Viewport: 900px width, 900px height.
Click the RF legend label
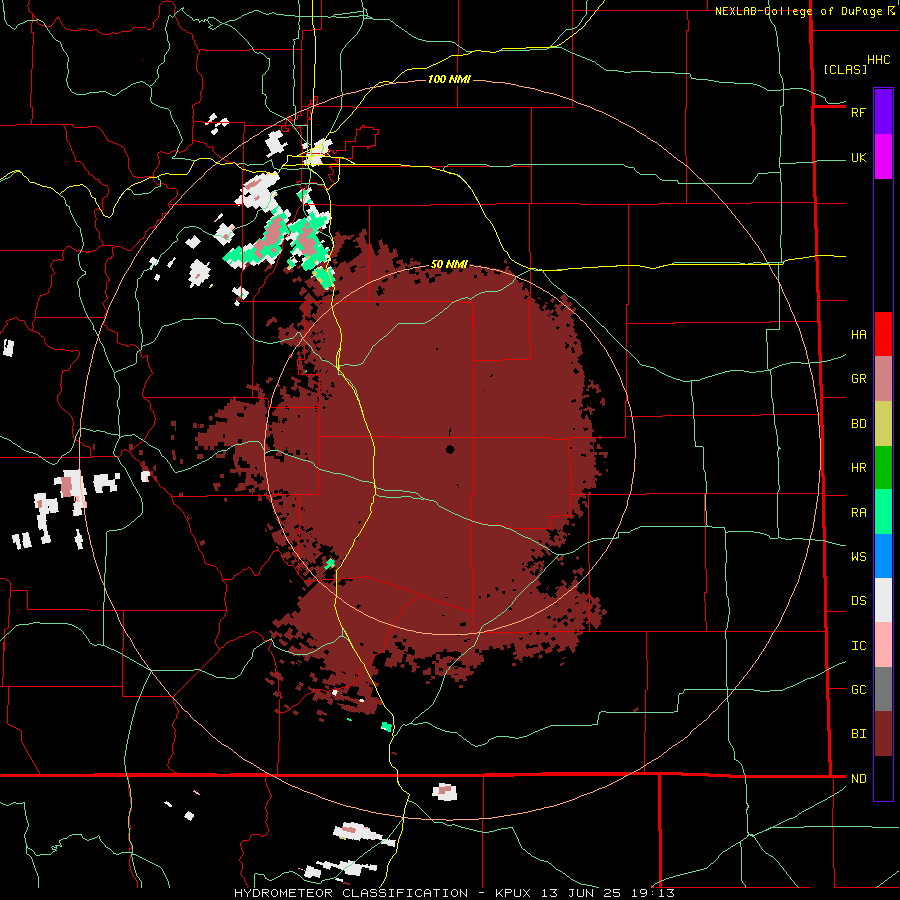(x=858, y=112)
